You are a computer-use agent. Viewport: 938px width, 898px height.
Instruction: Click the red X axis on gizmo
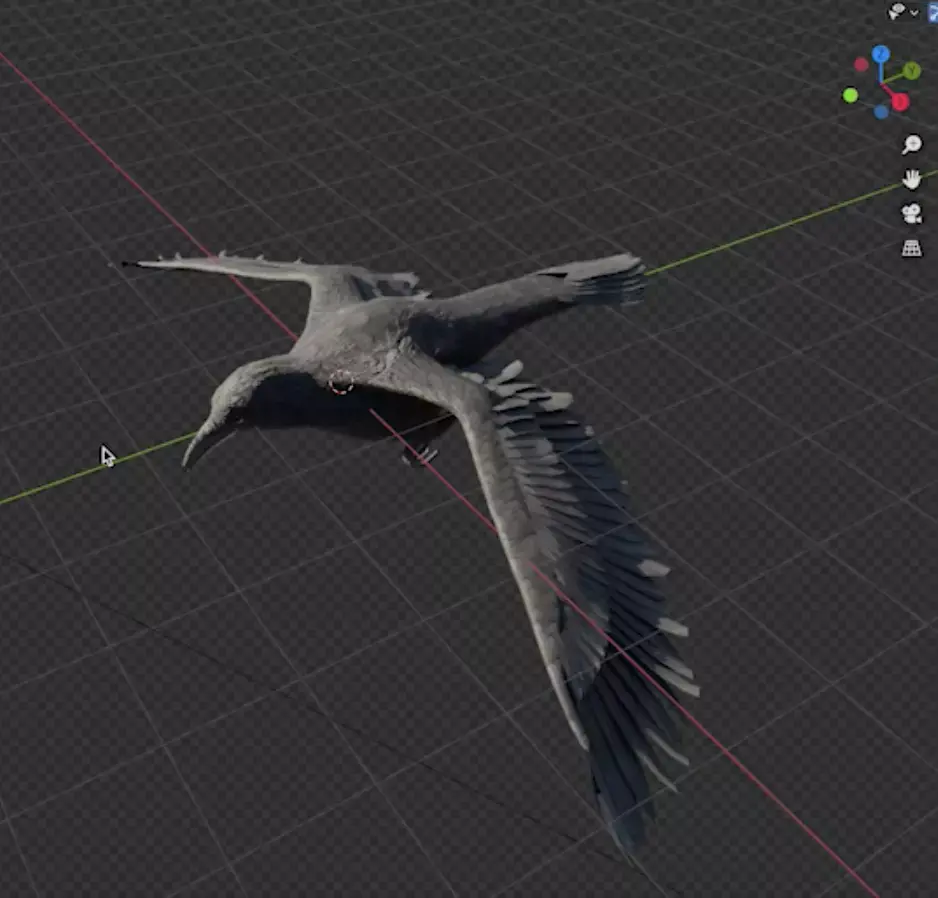pyautogui.click(x=900, y=102)
